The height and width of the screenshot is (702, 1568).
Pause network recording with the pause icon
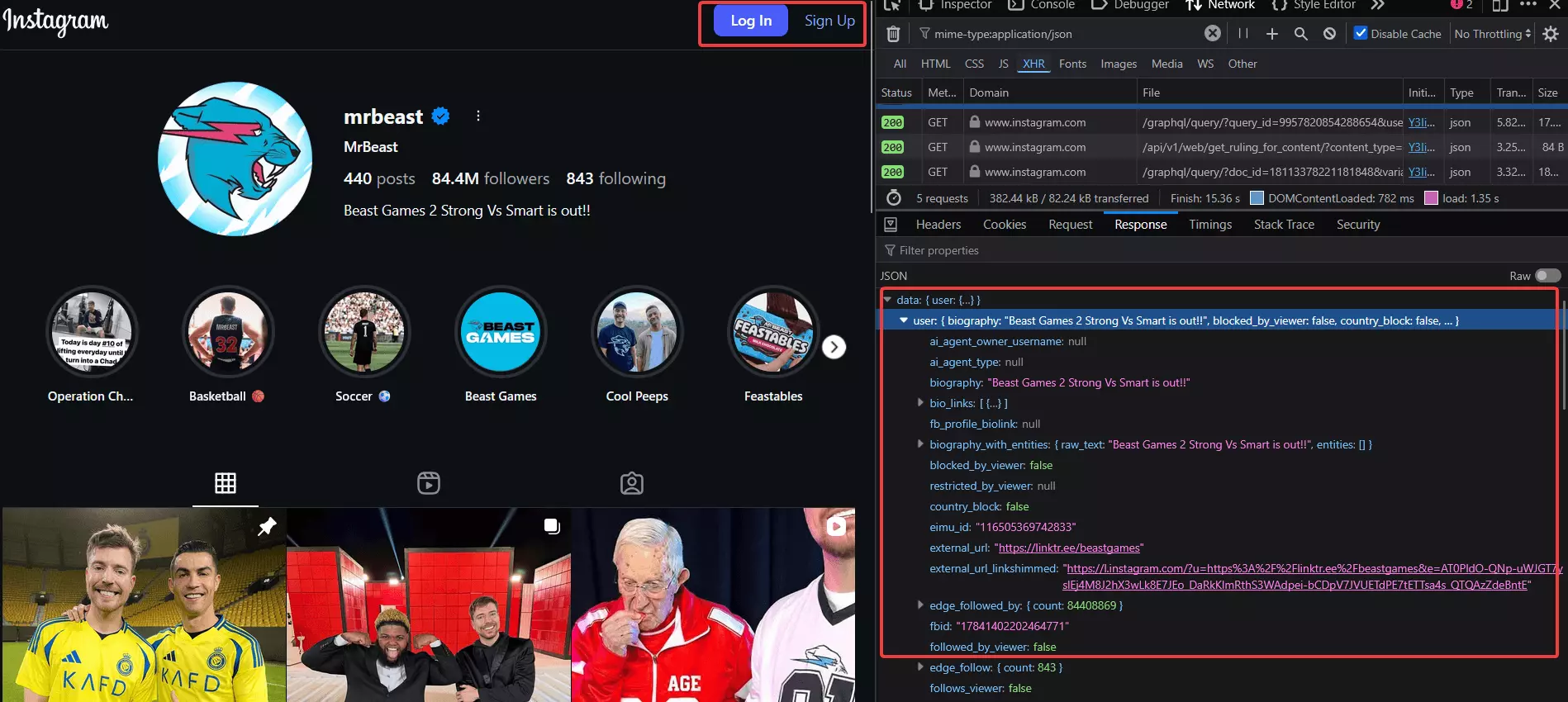click(x=1243, y=34)
